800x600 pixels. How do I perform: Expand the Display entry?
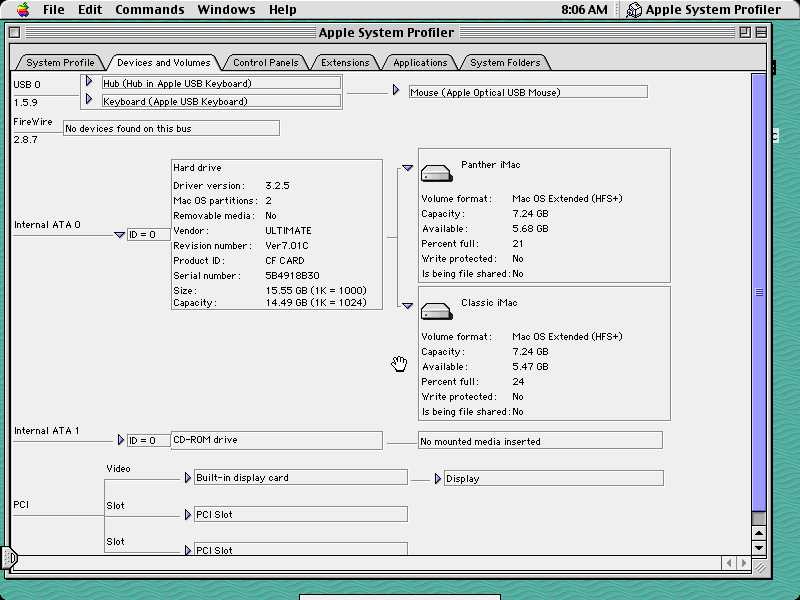tap(438, 479)
